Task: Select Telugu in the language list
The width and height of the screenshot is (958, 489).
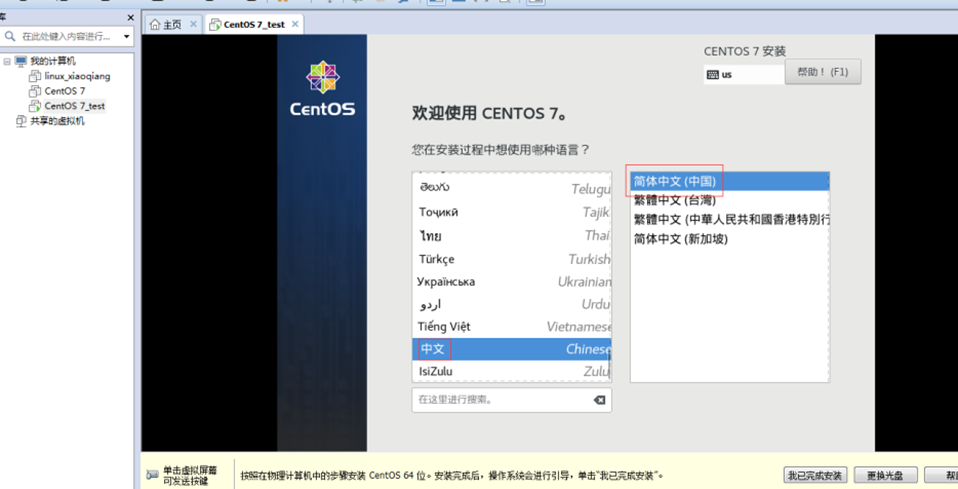Action: [x=511, y=189]
